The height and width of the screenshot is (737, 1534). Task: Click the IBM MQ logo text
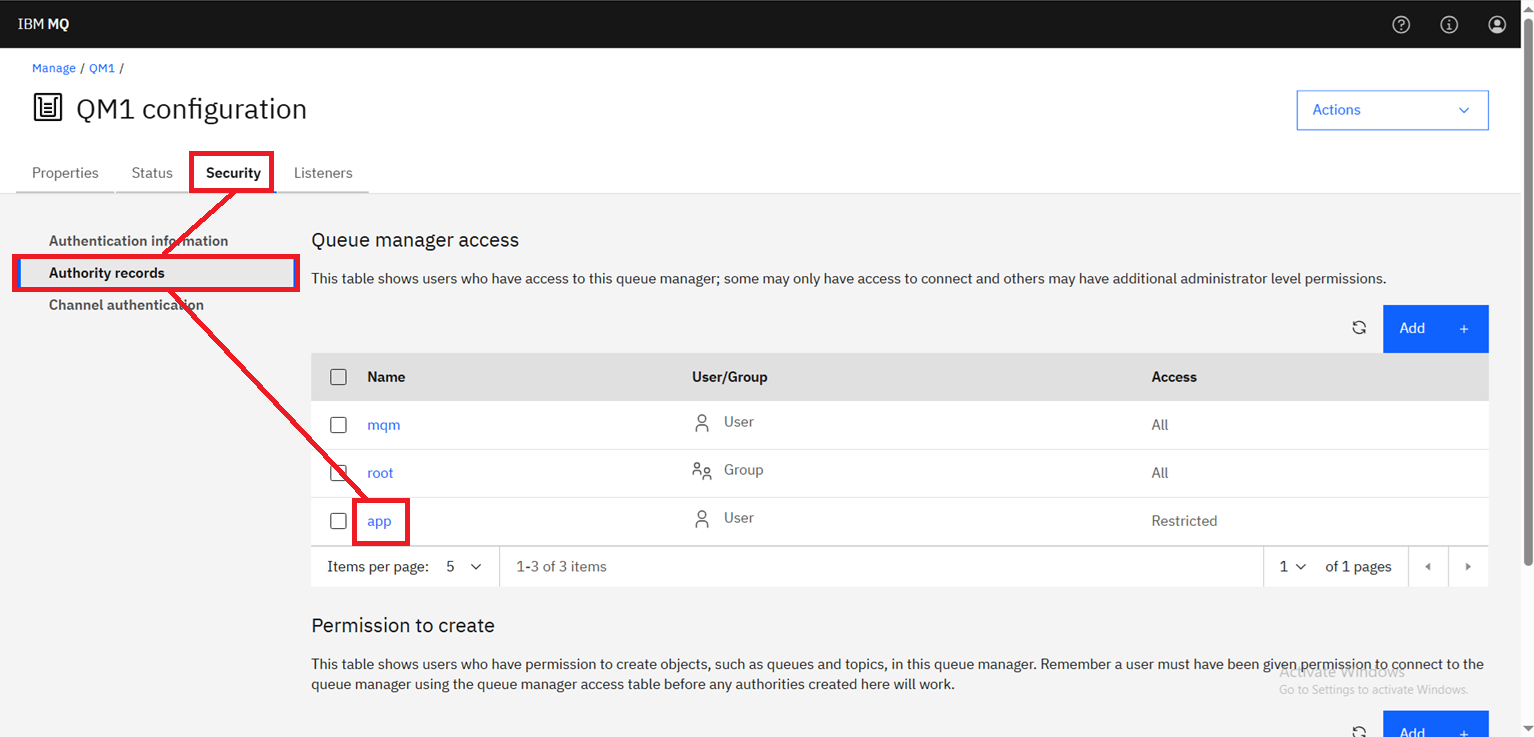[43, 24]
